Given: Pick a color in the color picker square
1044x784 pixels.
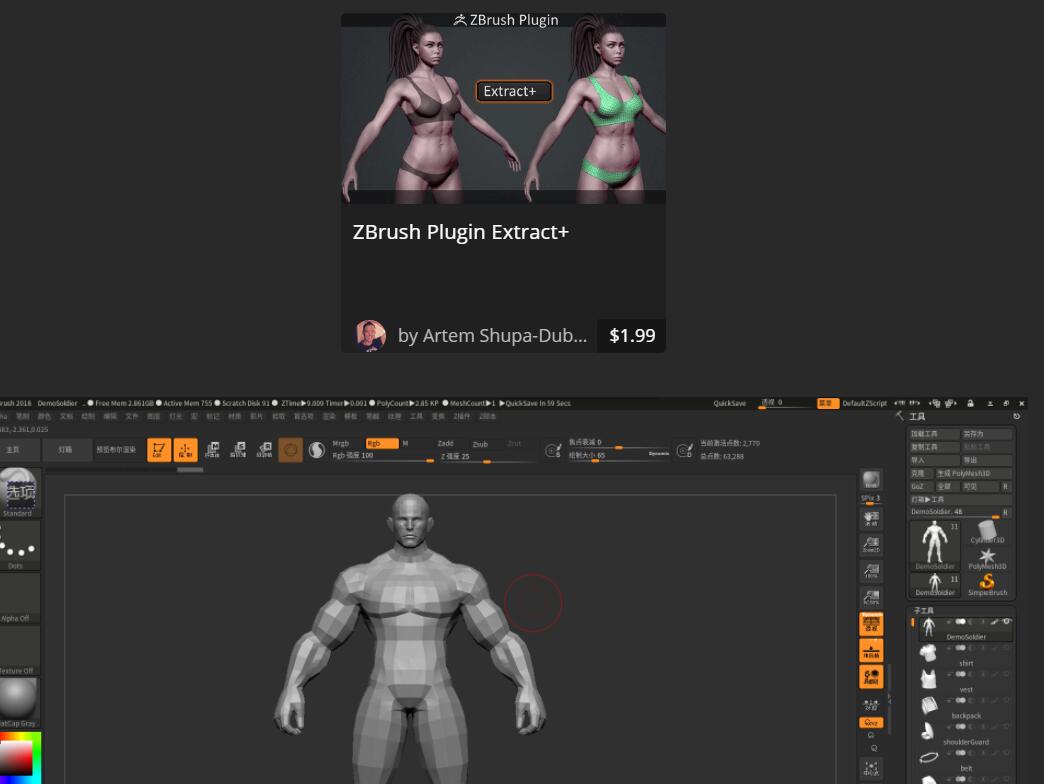Looking at the screenshot, I should coord(16,758).
